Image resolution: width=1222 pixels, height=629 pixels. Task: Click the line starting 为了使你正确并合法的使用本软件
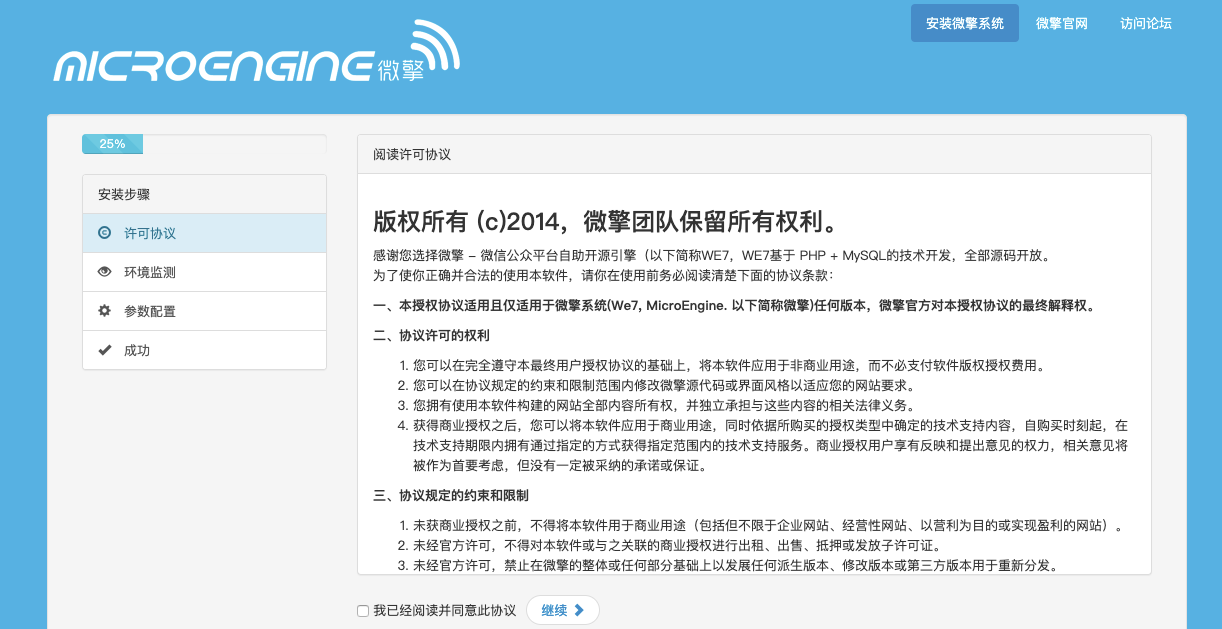tap(602, 275)
